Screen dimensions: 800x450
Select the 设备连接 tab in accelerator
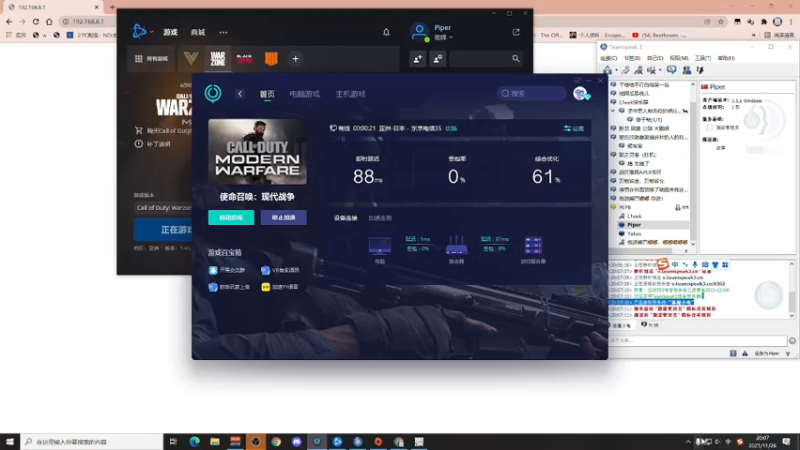345,218
